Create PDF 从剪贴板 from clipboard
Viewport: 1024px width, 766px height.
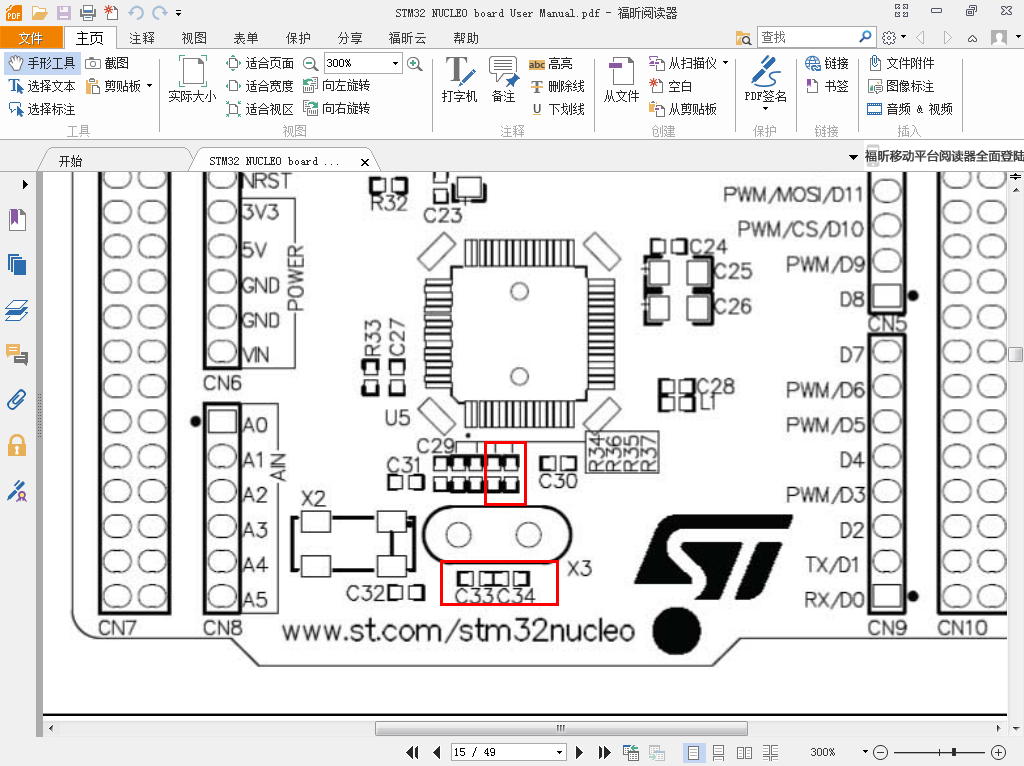coord(683,109)
